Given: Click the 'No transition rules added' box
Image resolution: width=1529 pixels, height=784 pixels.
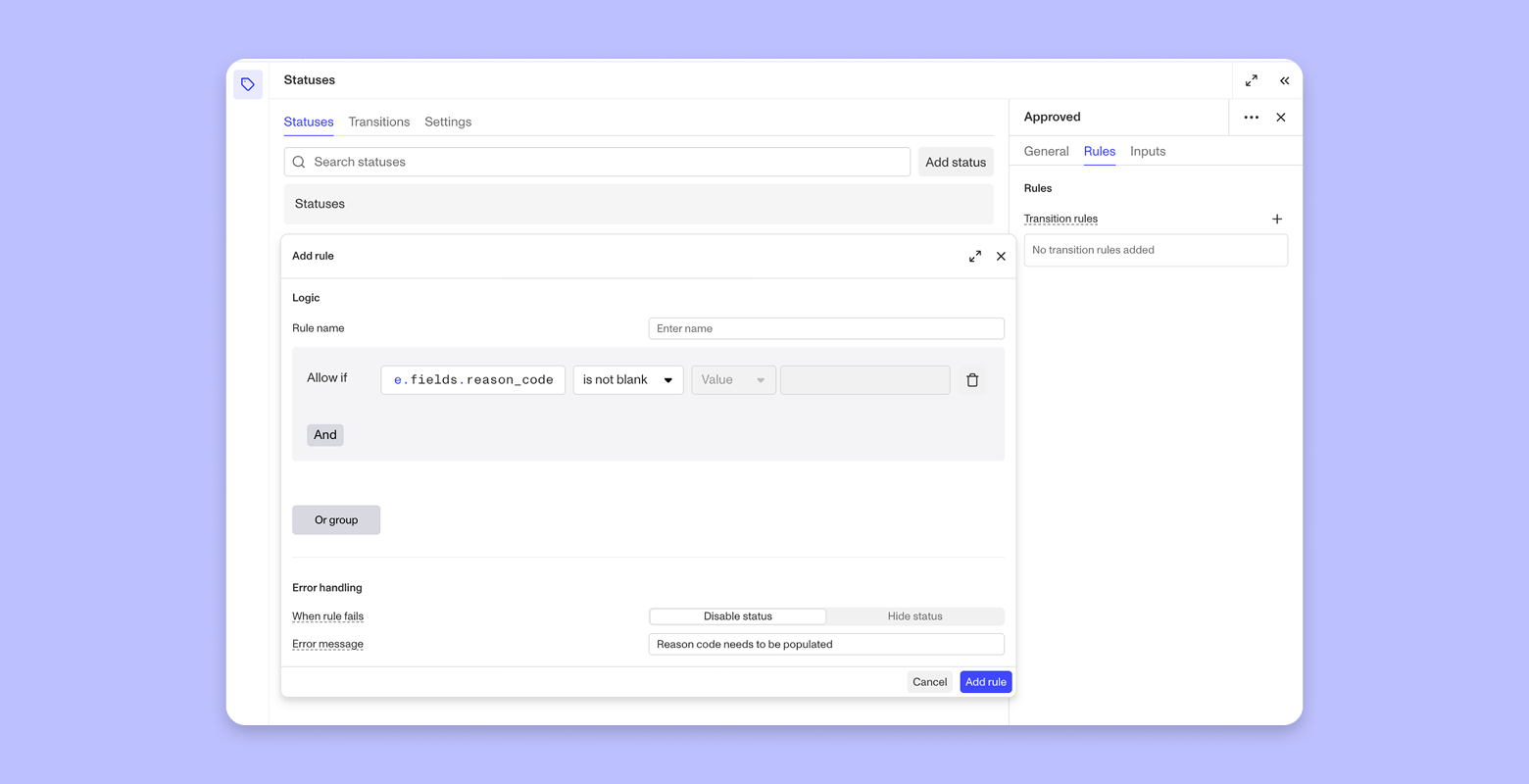Looking at the screenshot, I should [1156, 250].
